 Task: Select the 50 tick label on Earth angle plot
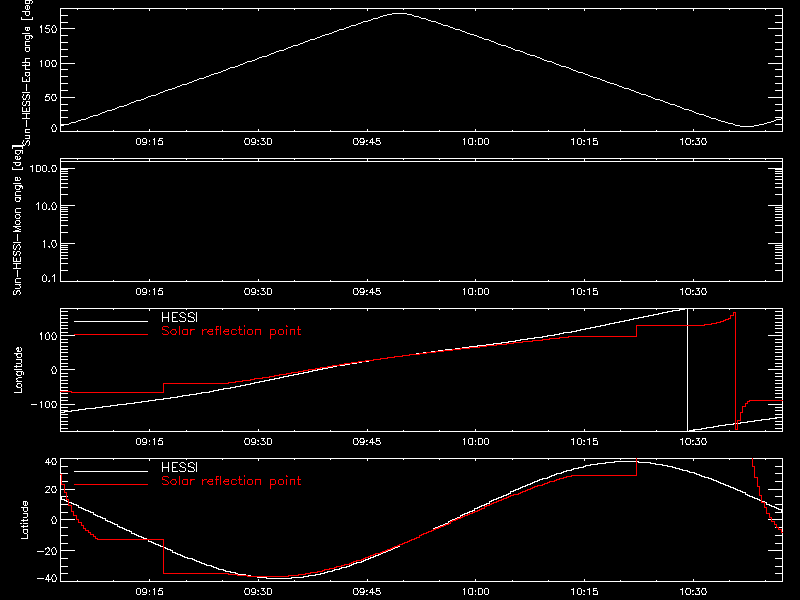[51, 97]
